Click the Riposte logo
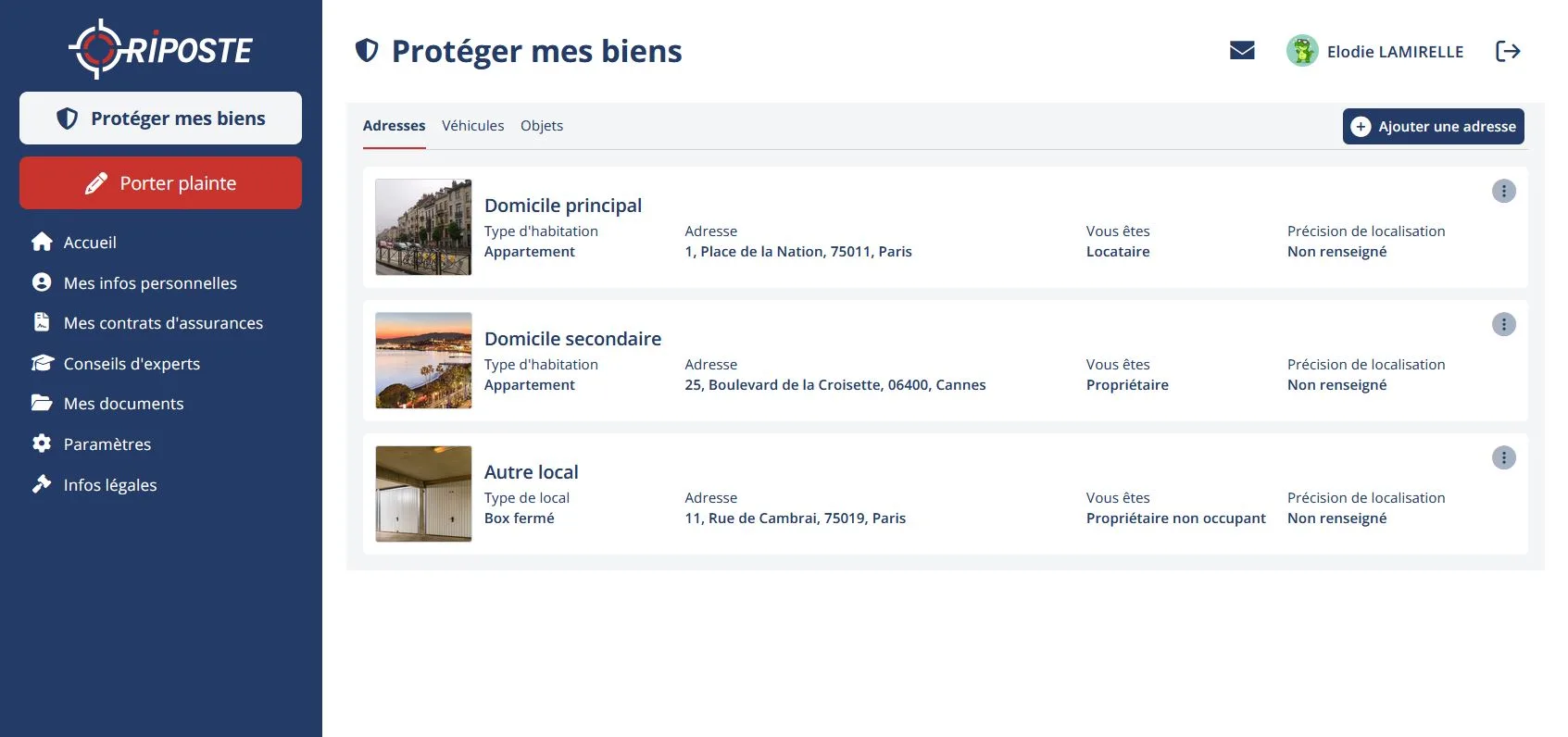Image resolution: width=1568 pixels, height=737 pixels. point(161,49)
